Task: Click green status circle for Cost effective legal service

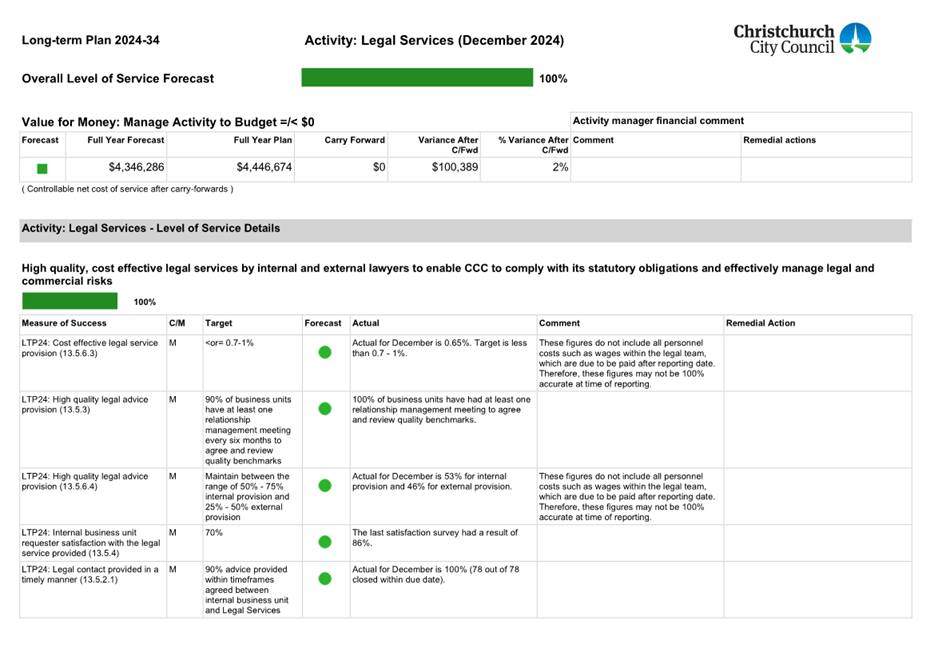Action: click(324, 352)
